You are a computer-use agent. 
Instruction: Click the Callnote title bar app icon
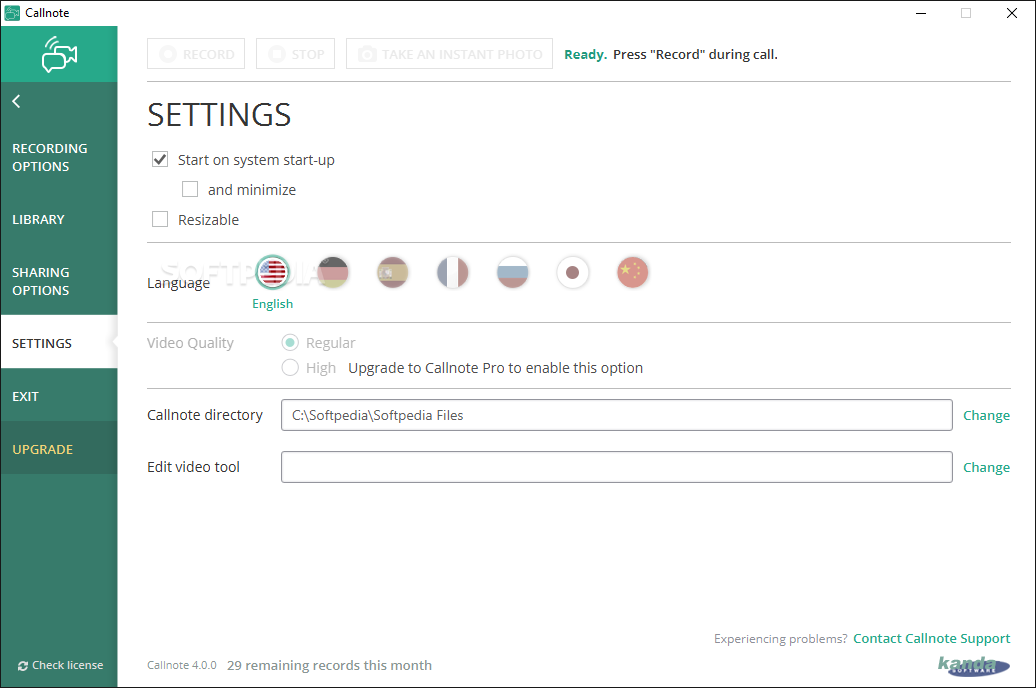12,13
